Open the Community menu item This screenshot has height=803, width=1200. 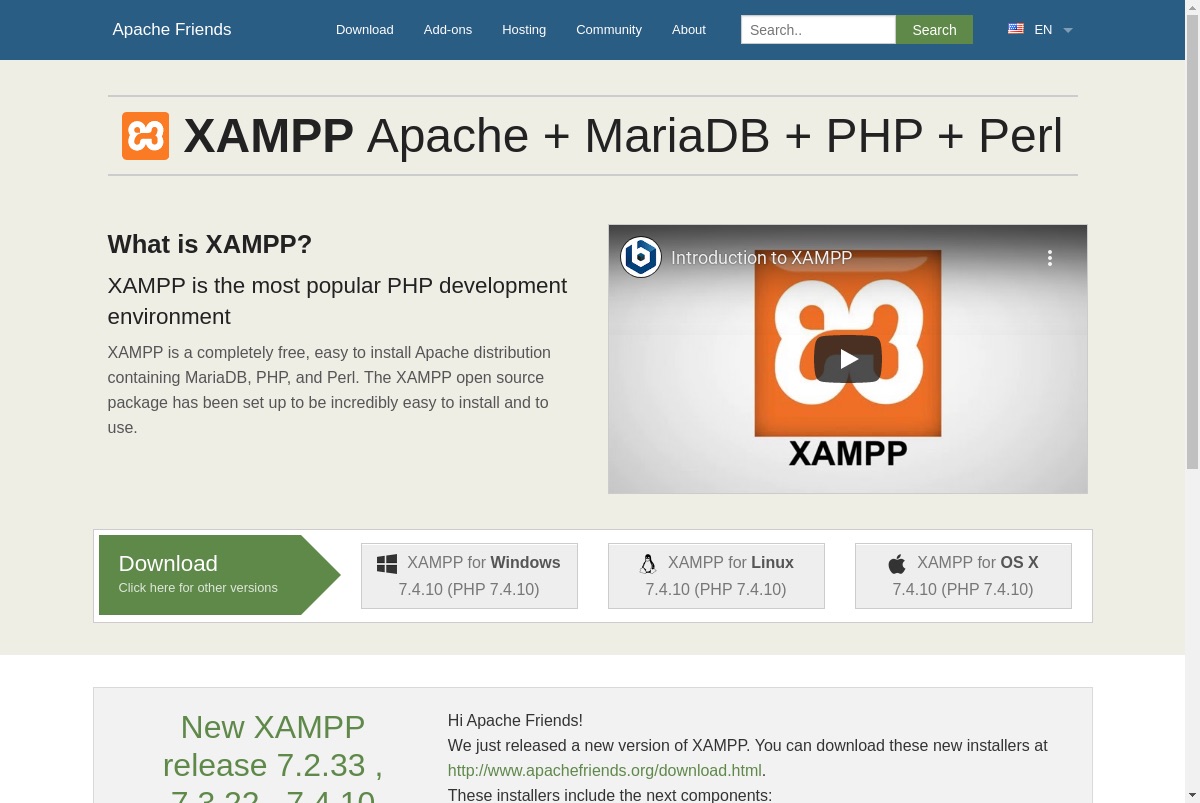[609, 30]
